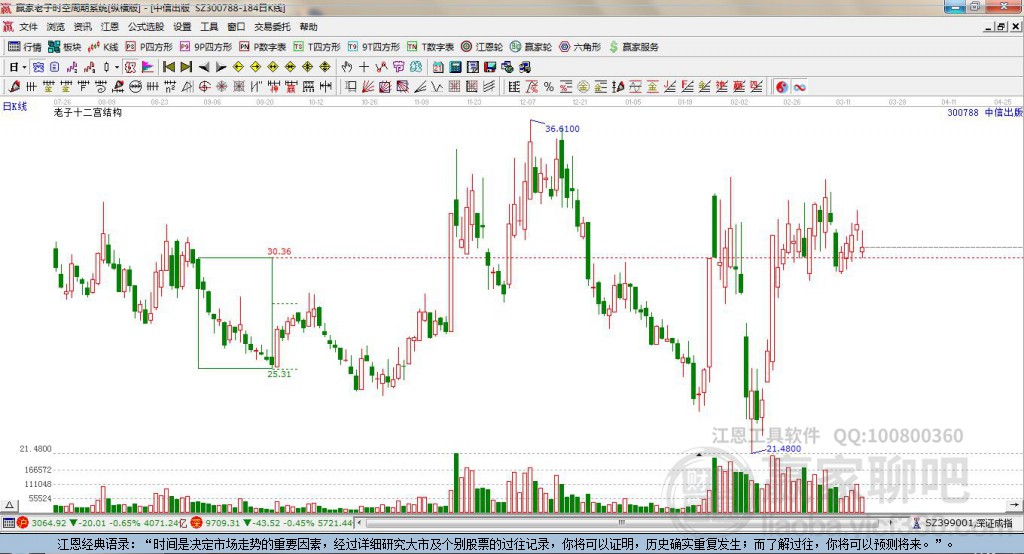Image resolution: width=1024 pixels, height=554 pixels.
Task: Open the 帮助 menu
Action: tap(308, 27)
